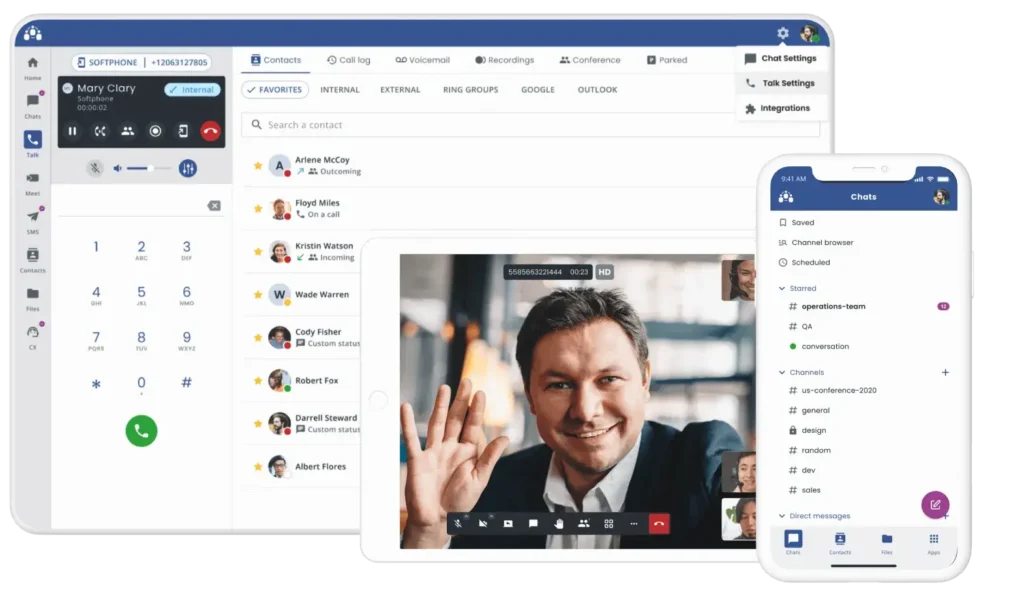Click the raise hand icon in video call
1024x605 pixels.
(x=558, y=523)
